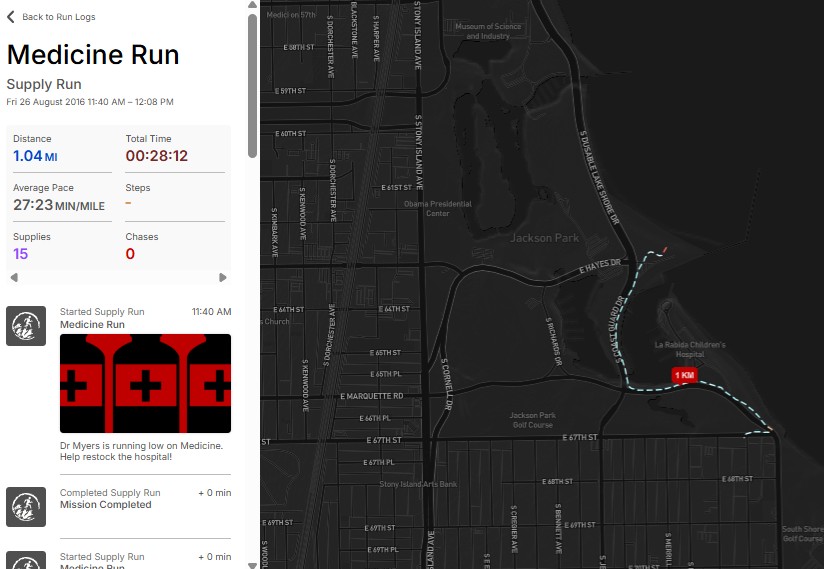
Task: Click the E Hayes Dr street label
Action: [600, 266]
